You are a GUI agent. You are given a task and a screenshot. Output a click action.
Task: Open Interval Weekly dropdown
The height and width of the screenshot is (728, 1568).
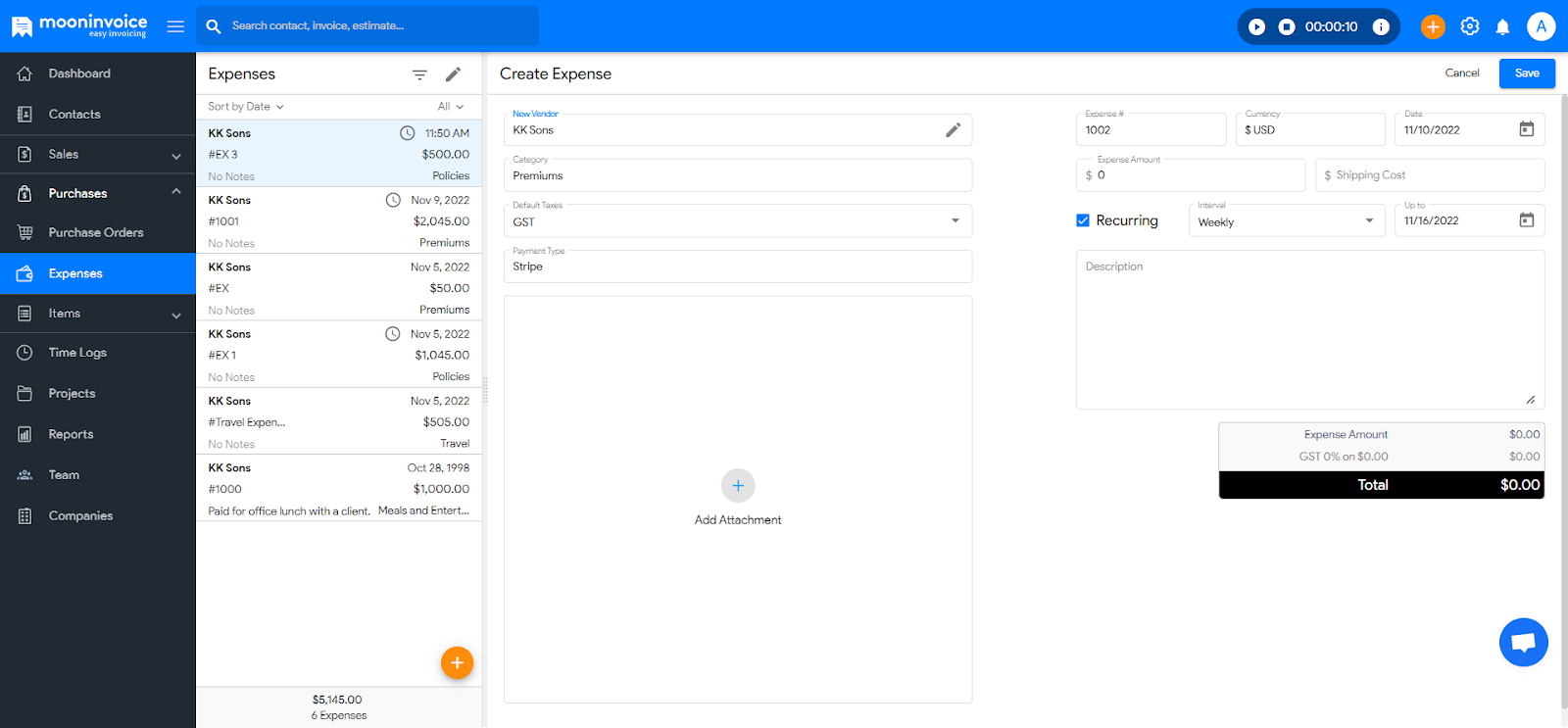(1287, 220)
